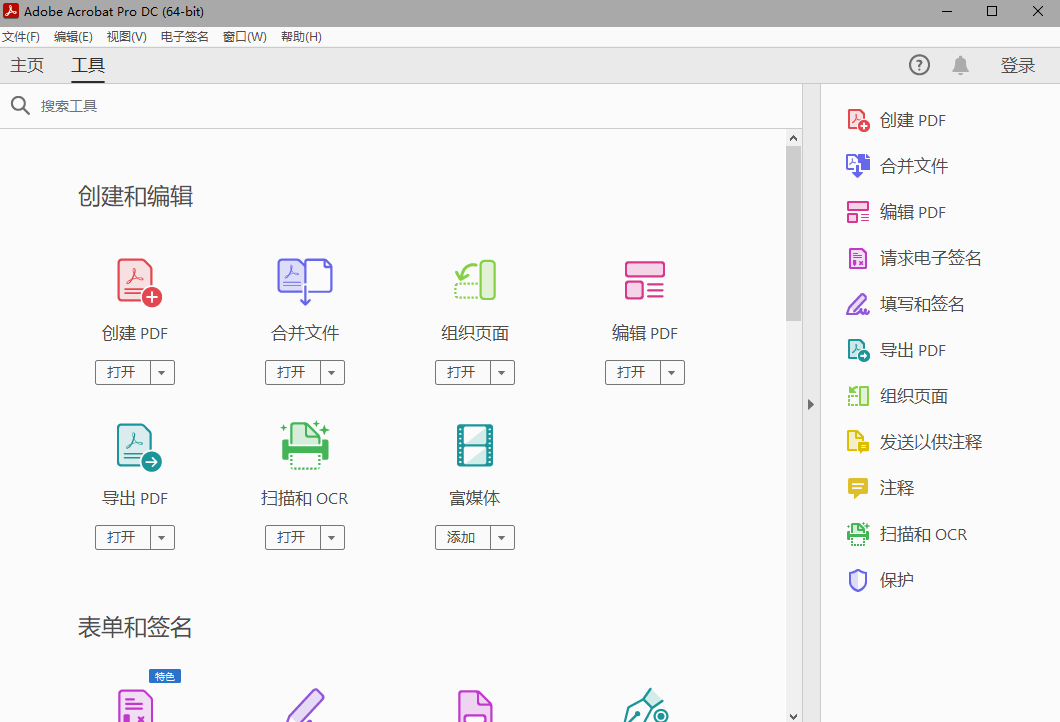Expand dropdown arrow beside 富媒体 添加 button

pyautogui.click(x=502, y=537)
